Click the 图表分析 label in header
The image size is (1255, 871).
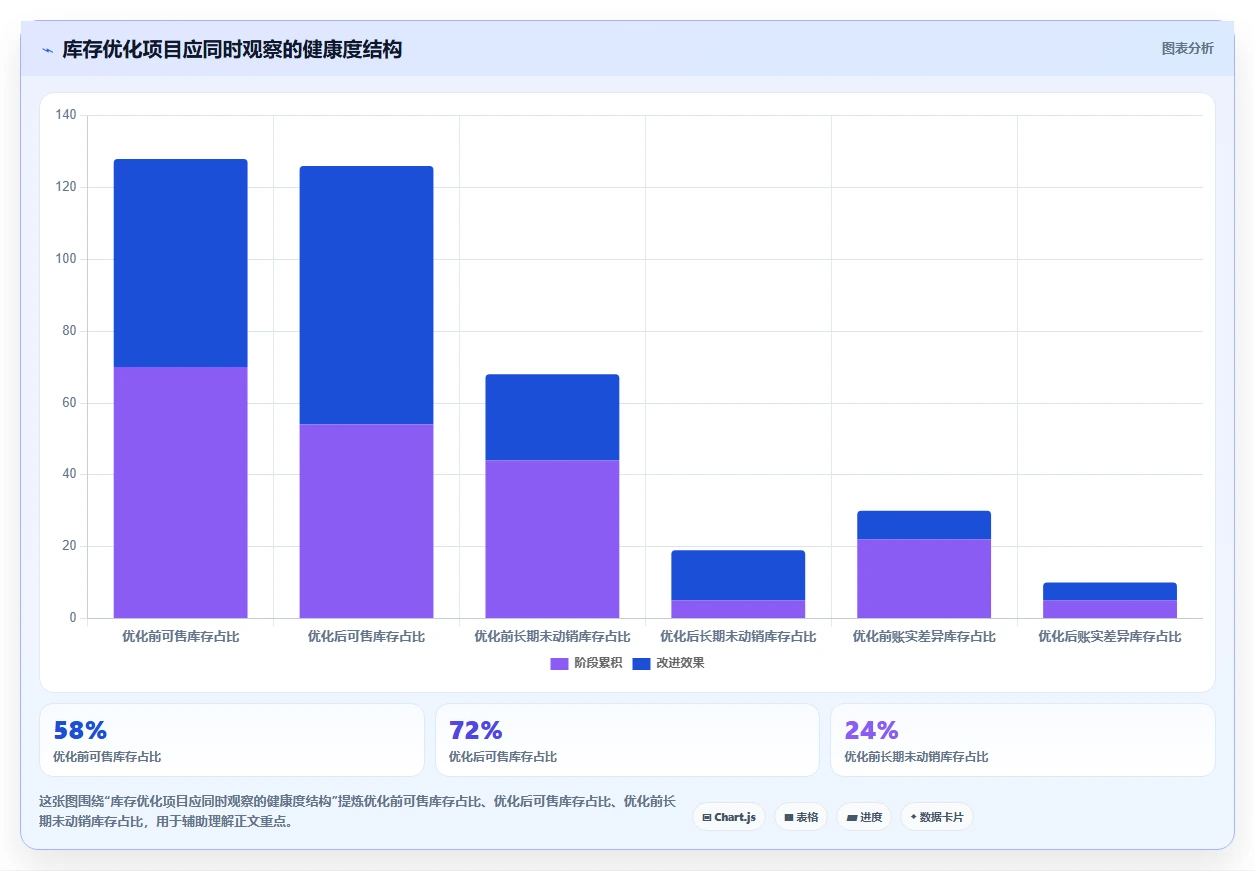tap(1187, 48)
